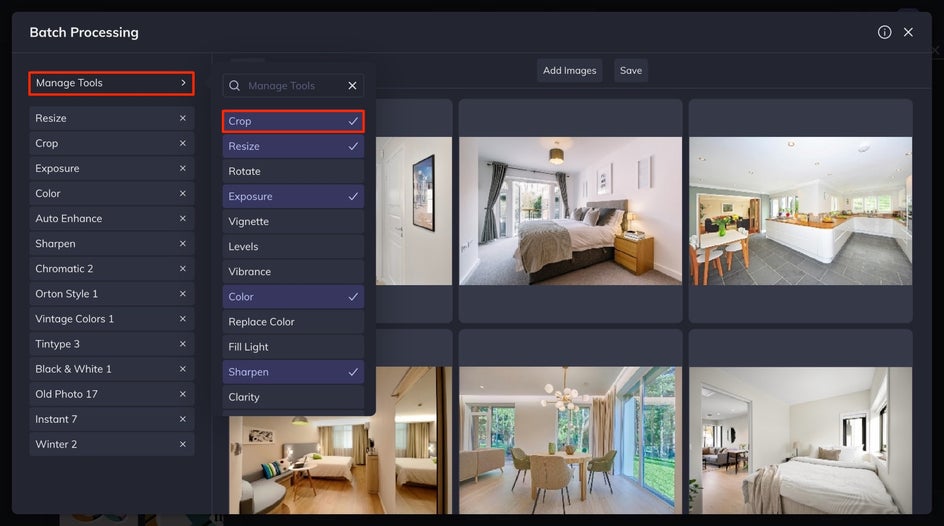Screen dimensions: 944x526
Task: Remove the Vintage Colors 1 entry
Action: [182, 318]
